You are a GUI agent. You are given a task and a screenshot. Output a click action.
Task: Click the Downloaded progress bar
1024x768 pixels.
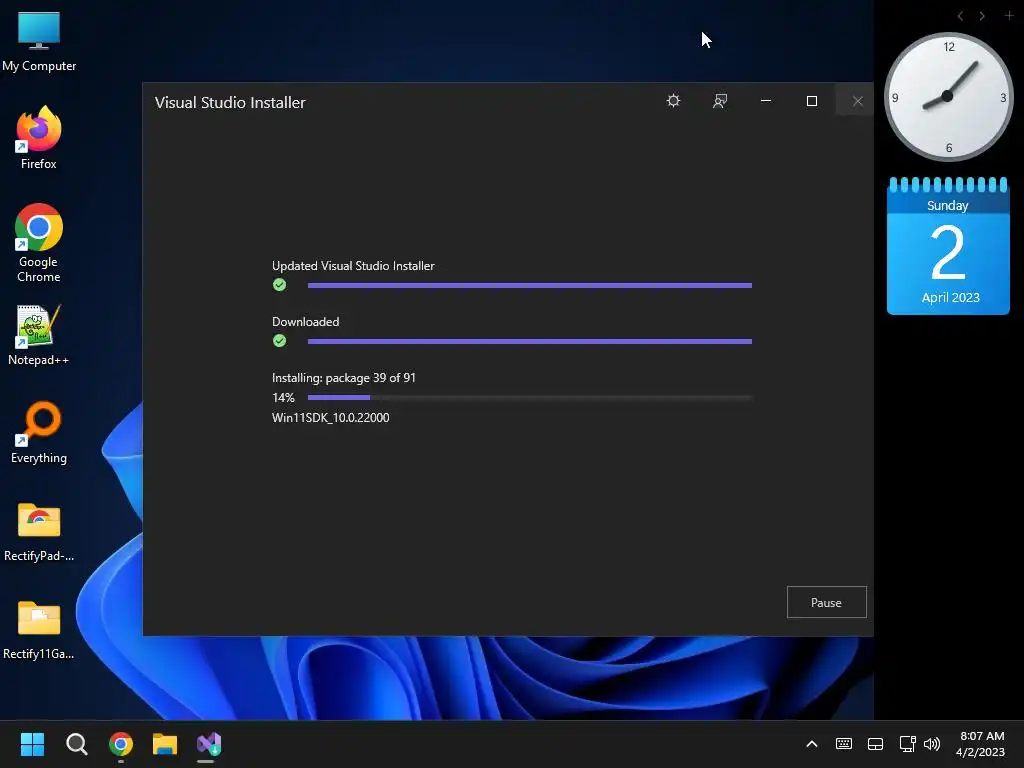coord(530,342)
